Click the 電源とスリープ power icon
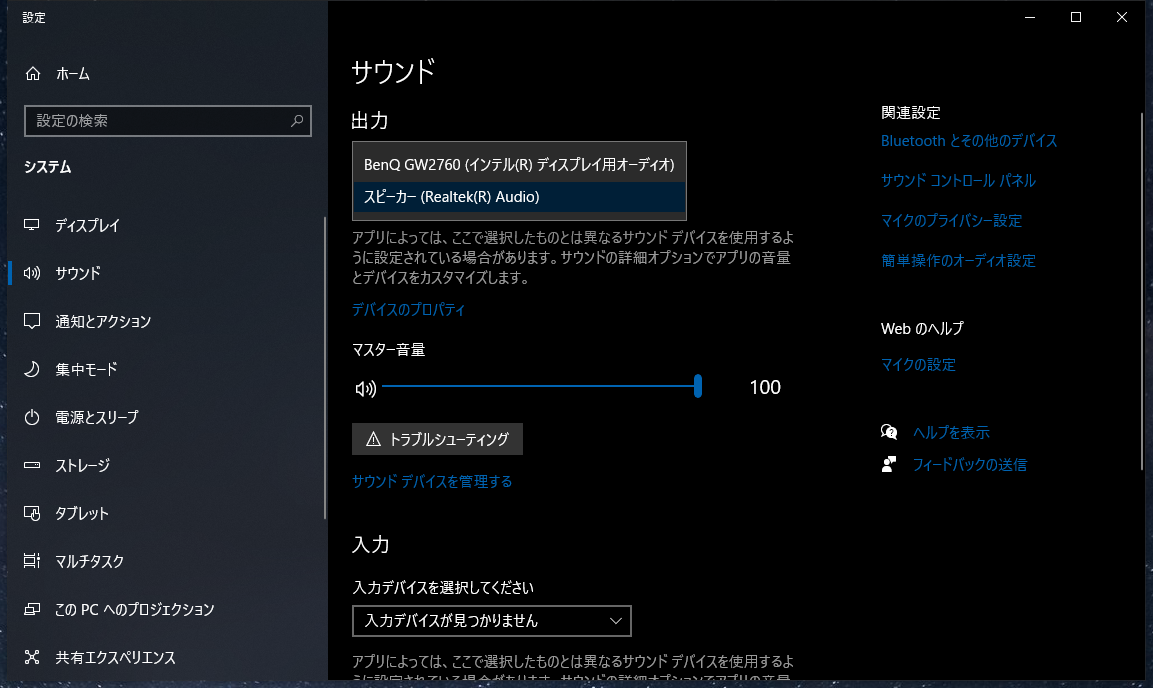 tap(32, 417)
